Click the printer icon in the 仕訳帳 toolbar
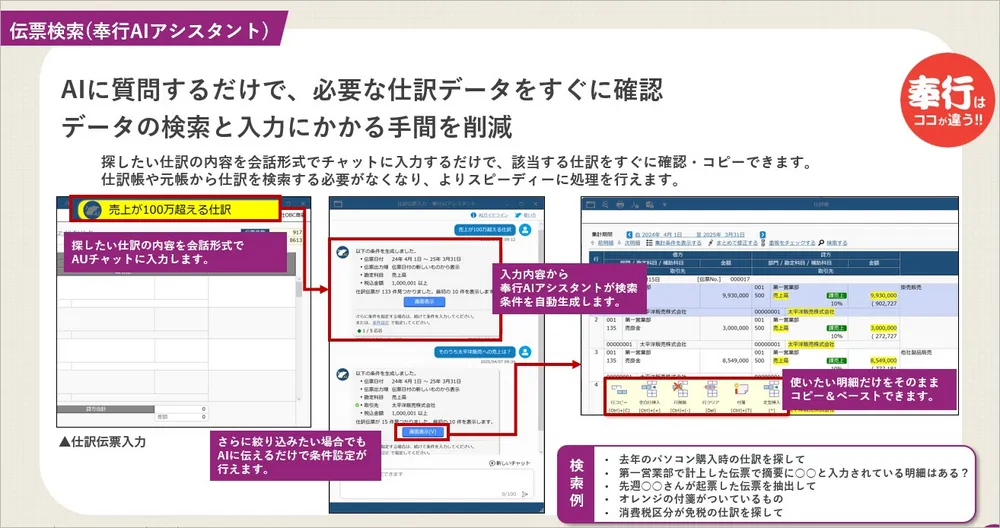The height and width of the screenshot is (528, 1000). click(620, 205)
